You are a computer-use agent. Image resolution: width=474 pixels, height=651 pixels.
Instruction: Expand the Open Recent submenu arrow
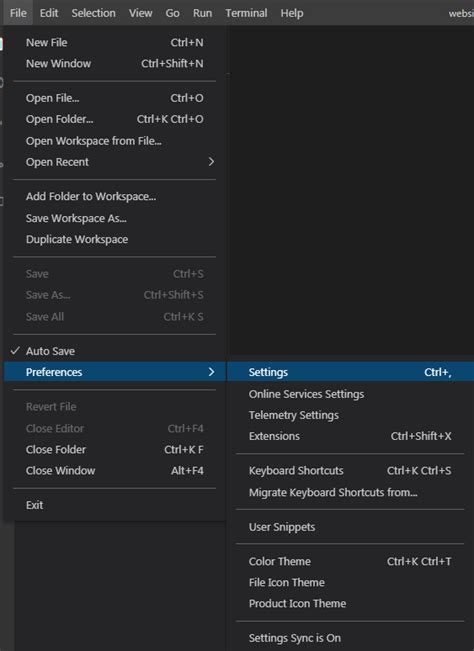211,162
